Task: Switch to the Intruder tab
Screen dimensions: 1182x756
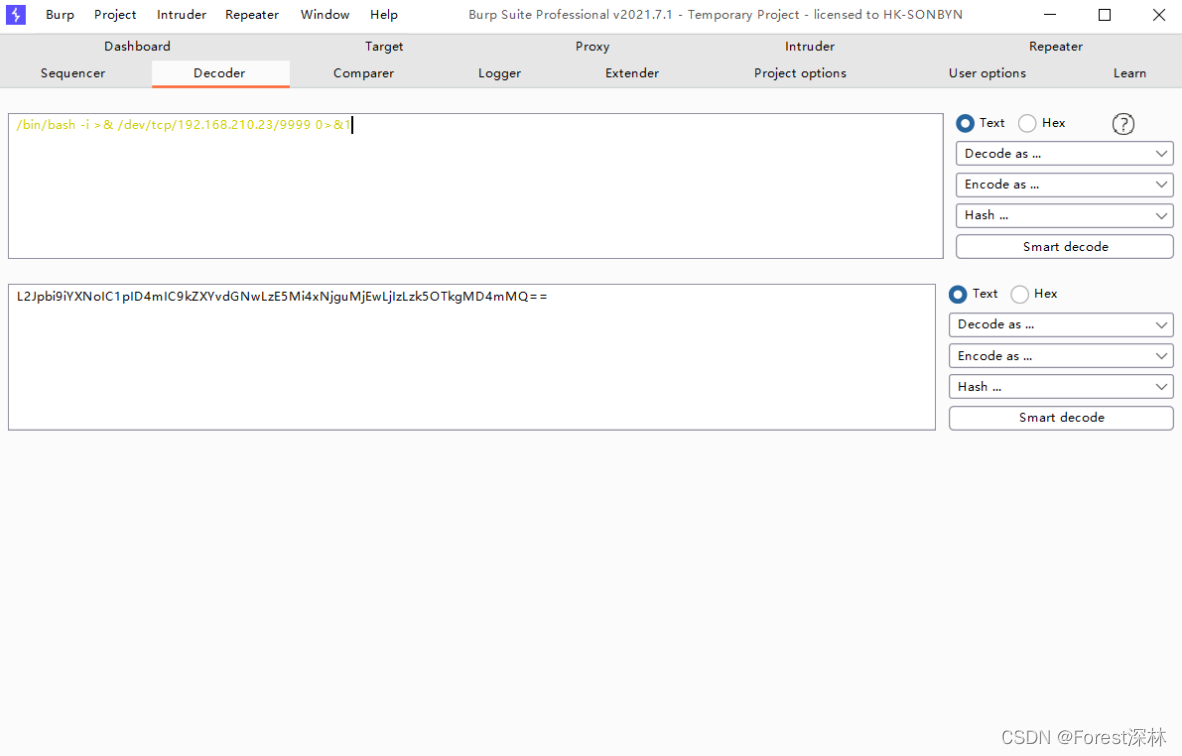Action: pyautogui.click(x=809, y=46)
